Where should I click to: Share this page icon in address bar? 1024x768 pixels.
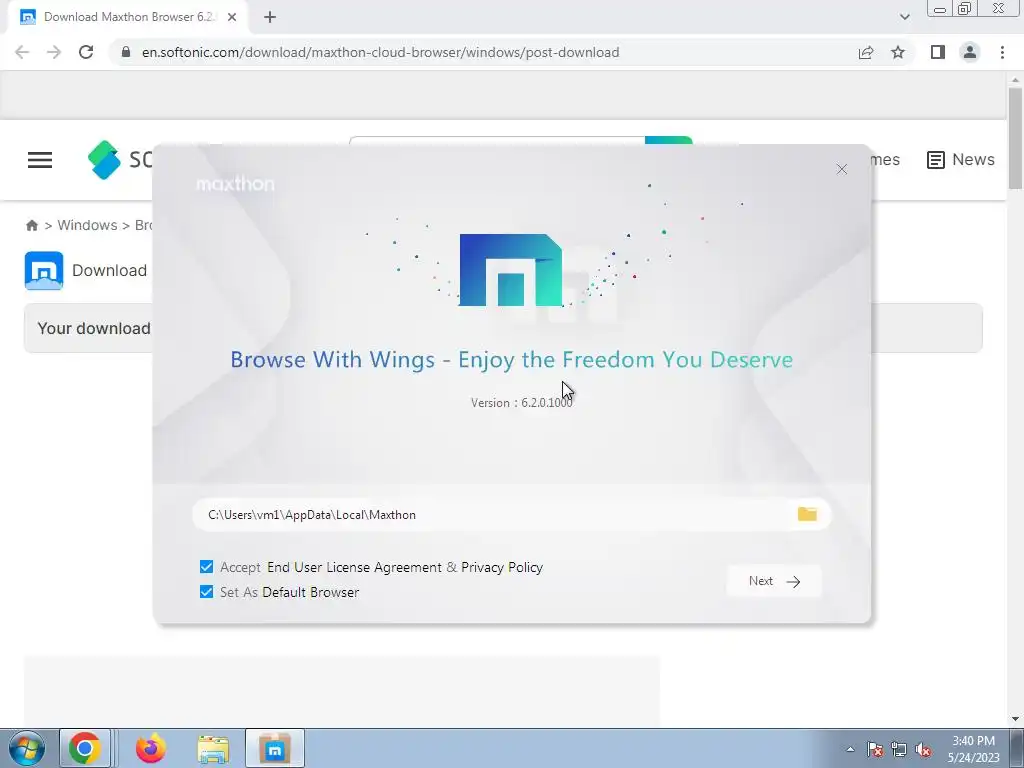tap(866, 52)
